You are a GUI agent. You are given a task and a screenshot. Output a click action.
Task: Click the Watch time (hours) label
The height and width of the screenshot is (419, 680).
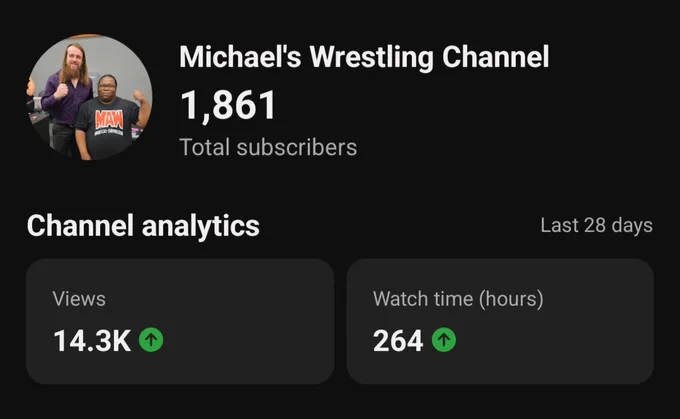[458, 299]
